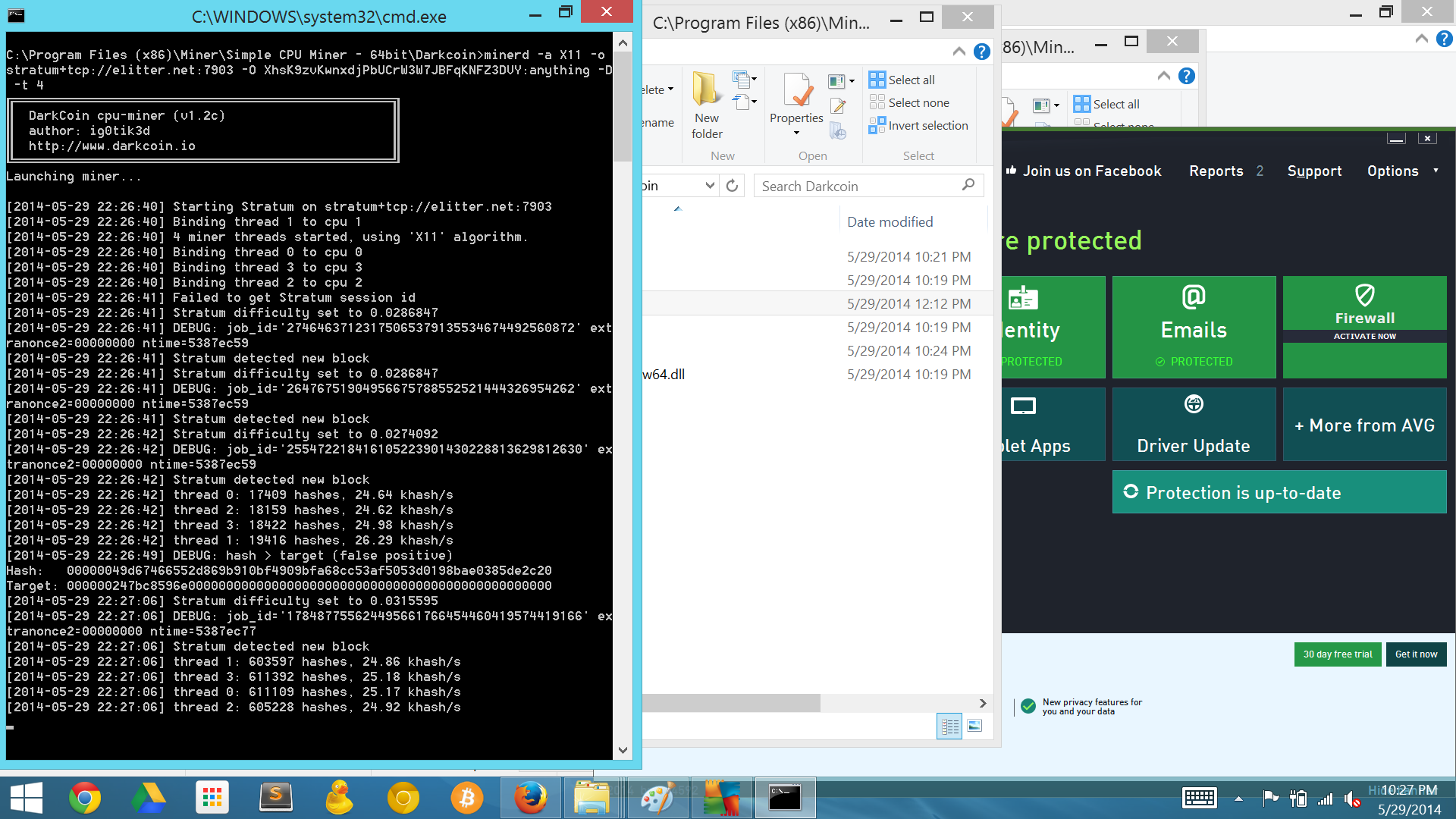Click the search magnifier icon in Explorer
Viewport: 1456px width, 819px height.
pyautogui.click(x=968, y=185)
